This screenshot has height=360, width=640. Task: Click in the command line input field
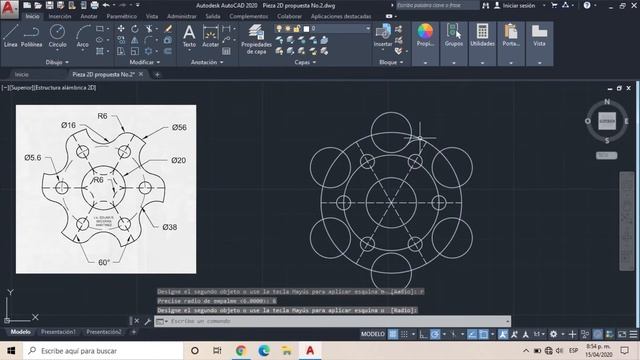click(x=333, y=321)
